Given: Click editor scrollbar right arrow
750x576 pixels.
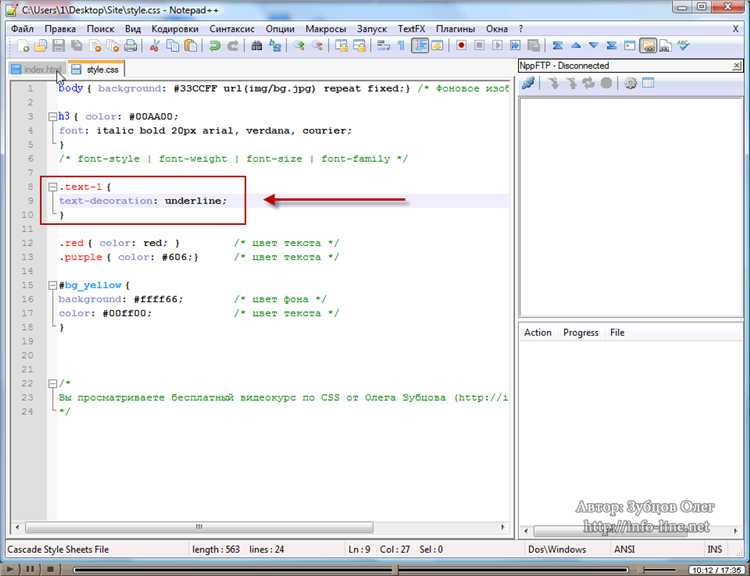Looking at the screenshot, I should 502,527.
